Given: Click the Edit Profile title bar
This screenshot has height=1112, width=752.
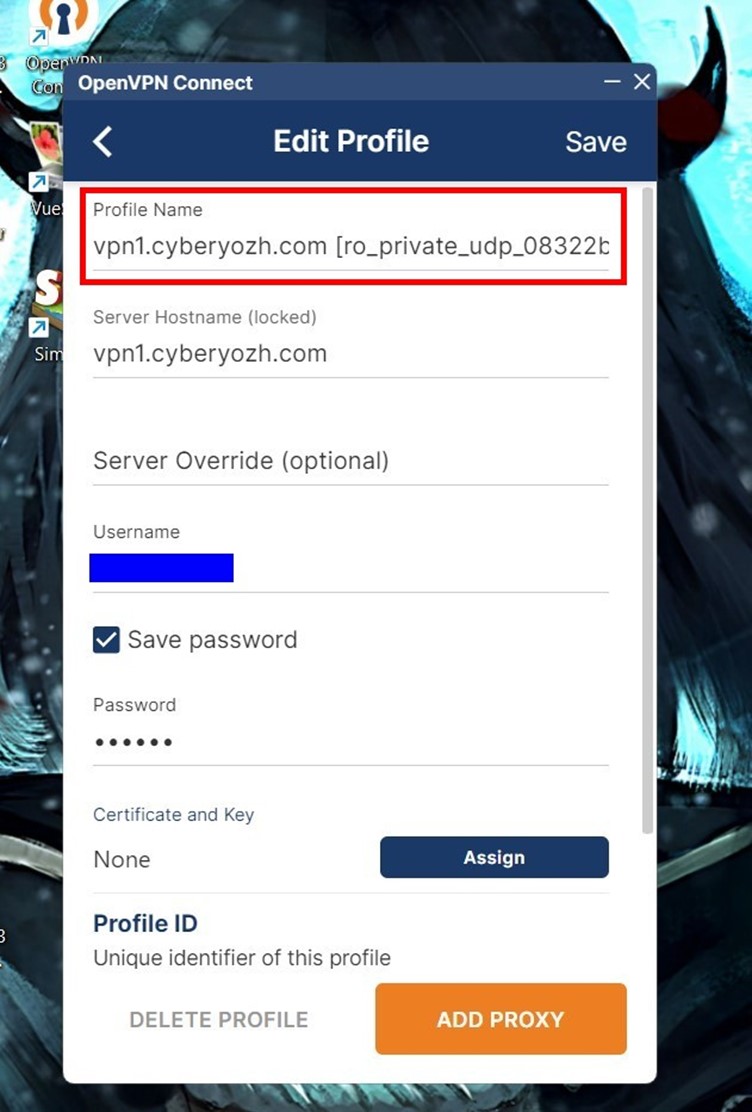Looking at the screenshot, I should [350, 141].
